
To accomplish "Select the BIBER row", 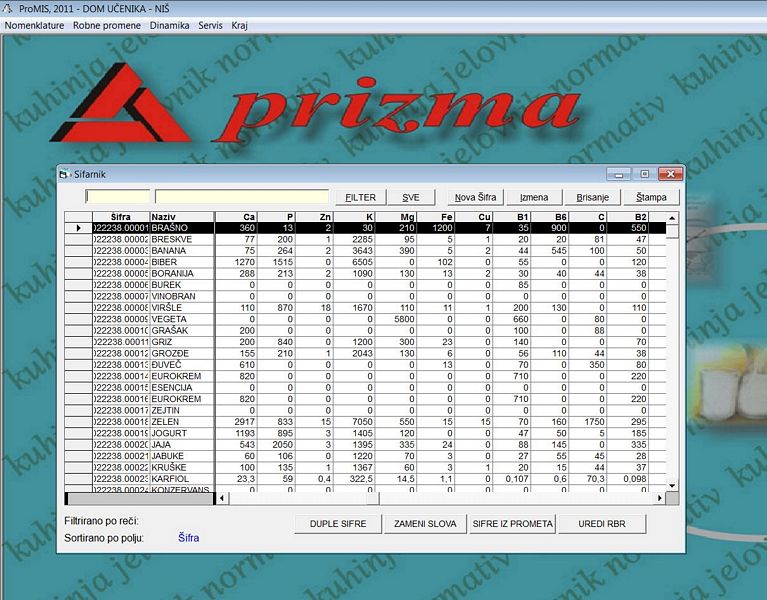I will point(365,262).
